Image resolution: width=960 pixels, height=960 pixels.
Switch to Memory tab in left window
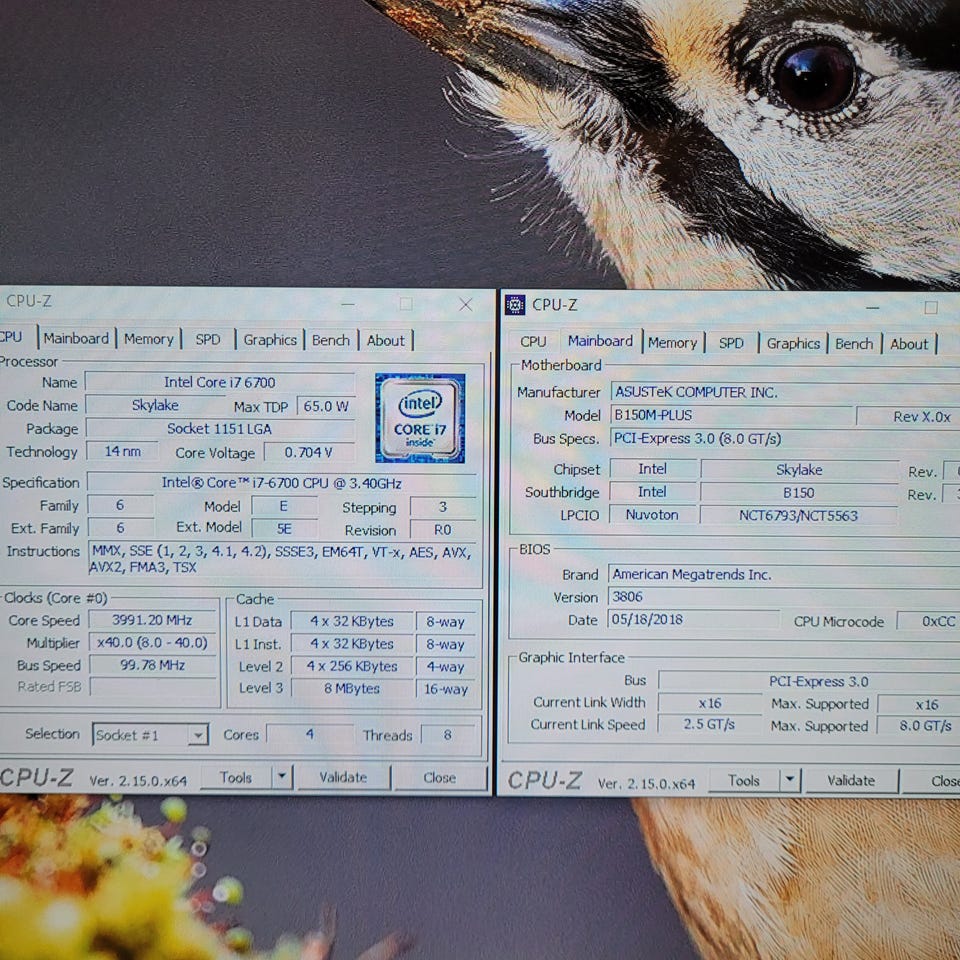click(149, 340)
